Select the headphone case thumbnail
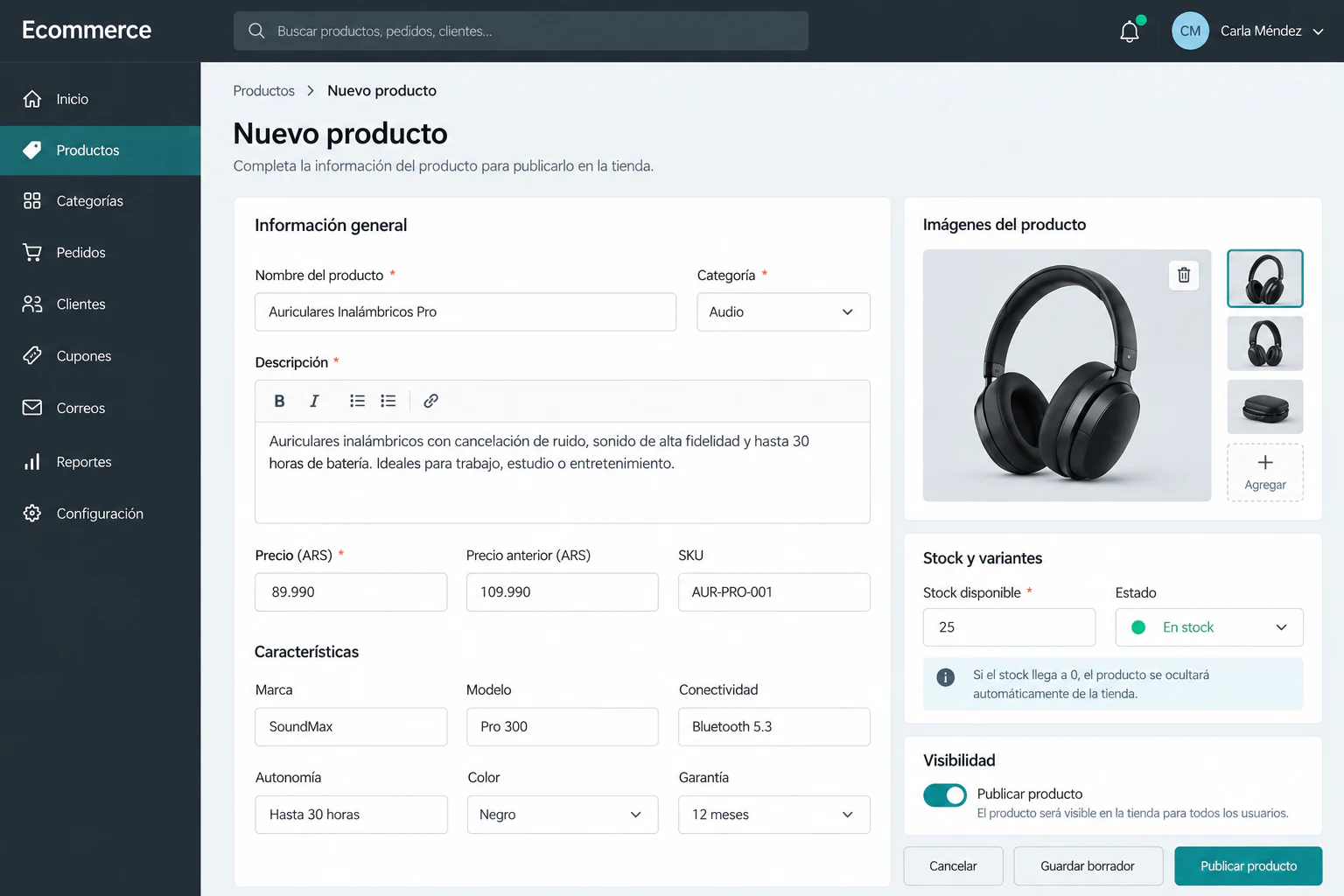Viewport: 1344px width, 896px height. click(x=1265, y=407)
